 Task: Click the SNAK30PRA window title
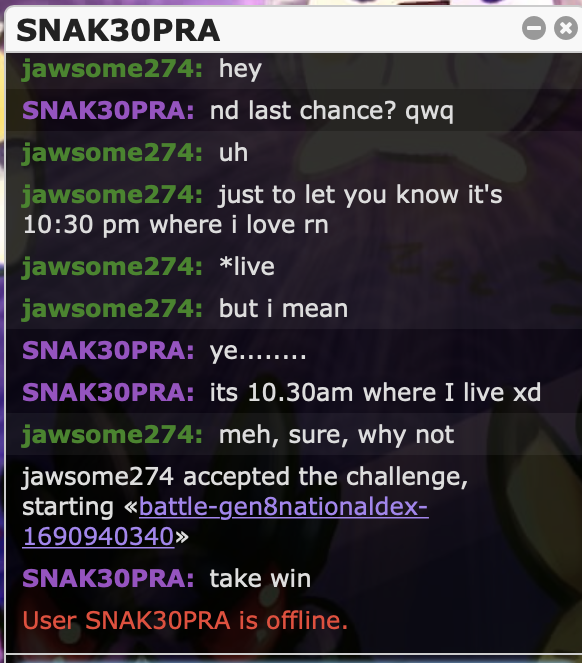coord(118,30)
